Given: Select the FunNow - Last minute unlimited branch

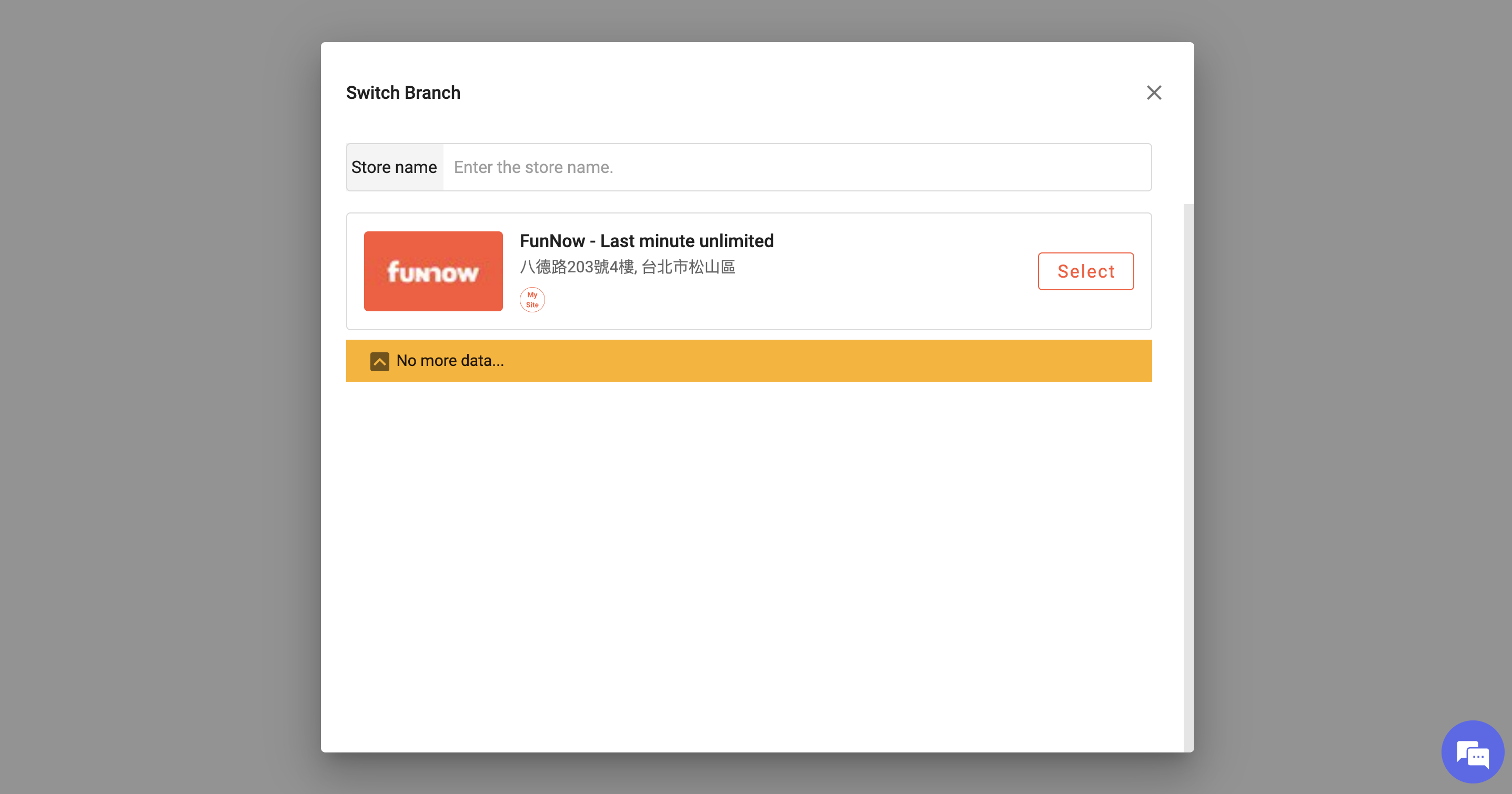Looking at the screenshot, I should [1085, 271].
